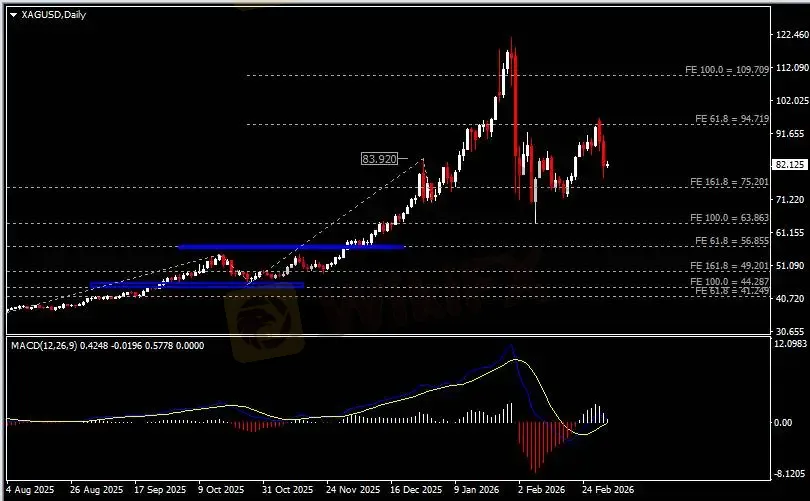Click the FE 100.0 = 63.863 level label
The image size is (810, 501).
pos(729,218)
